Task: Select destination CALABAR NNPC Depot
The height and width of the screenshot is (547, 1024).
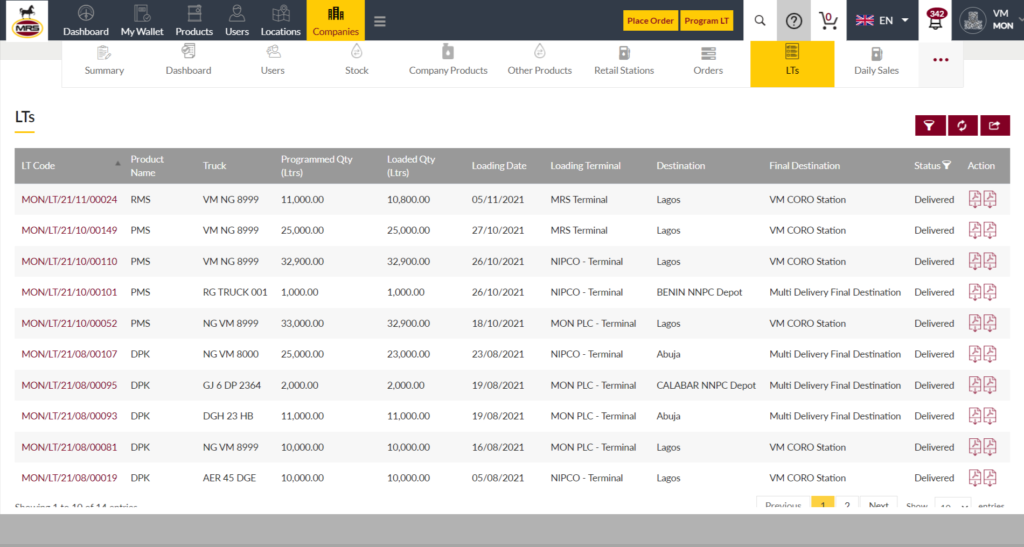Action: (x=706, y=386)
